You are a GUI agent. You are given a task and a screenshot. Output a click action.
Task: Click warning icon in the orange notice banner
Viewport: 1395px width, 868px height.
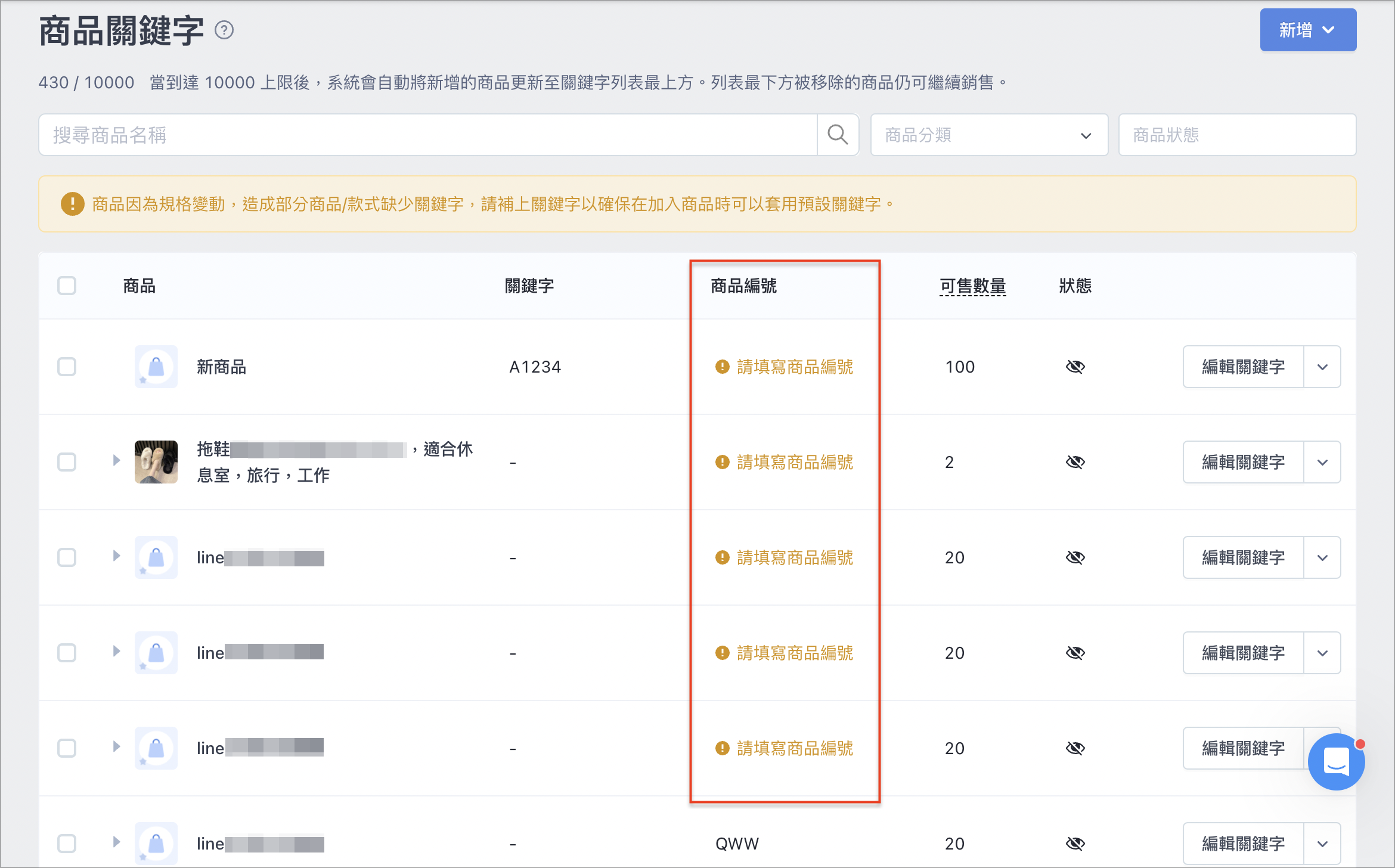[73, 204]
